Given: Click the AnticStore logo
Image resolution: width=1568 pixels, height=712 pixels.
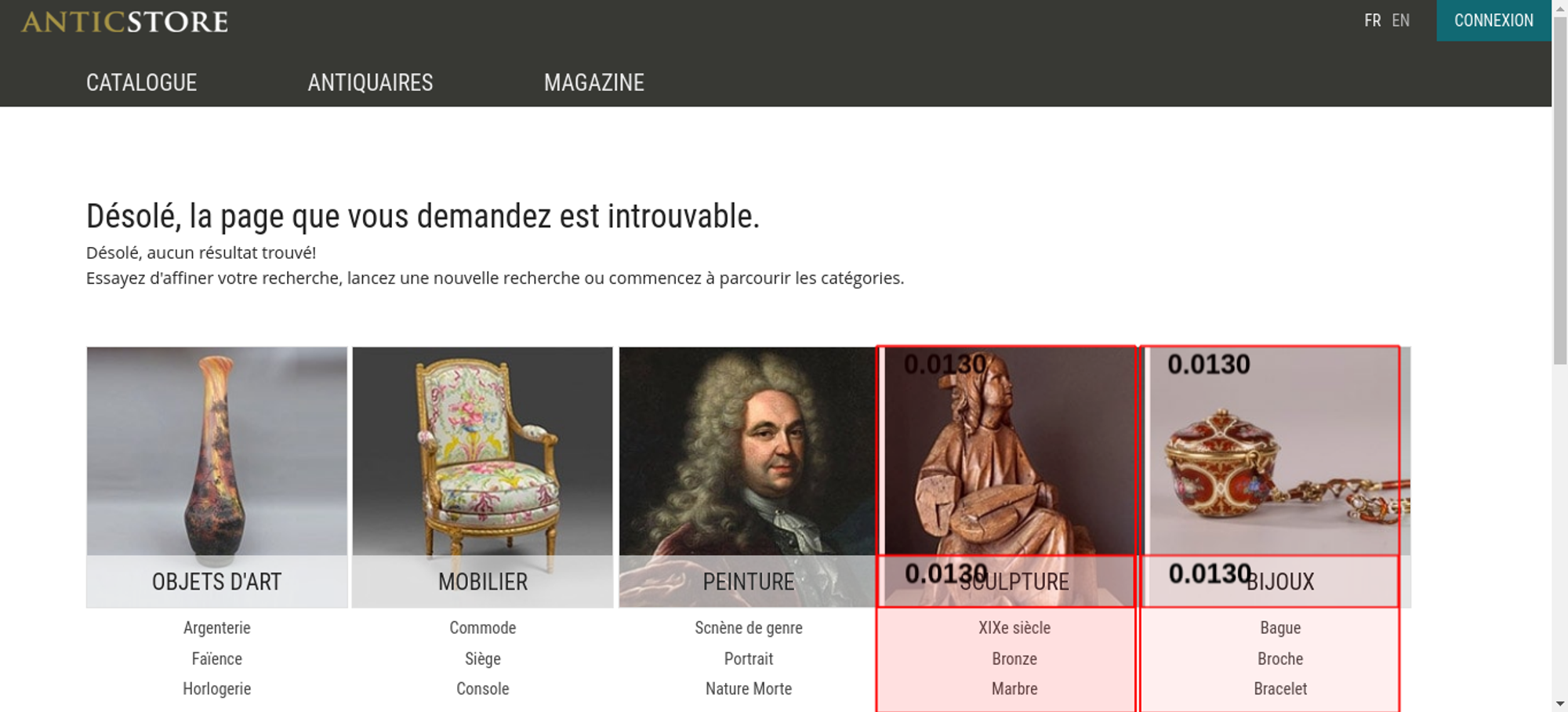Looking at the screenshot, I should point(125,22).
